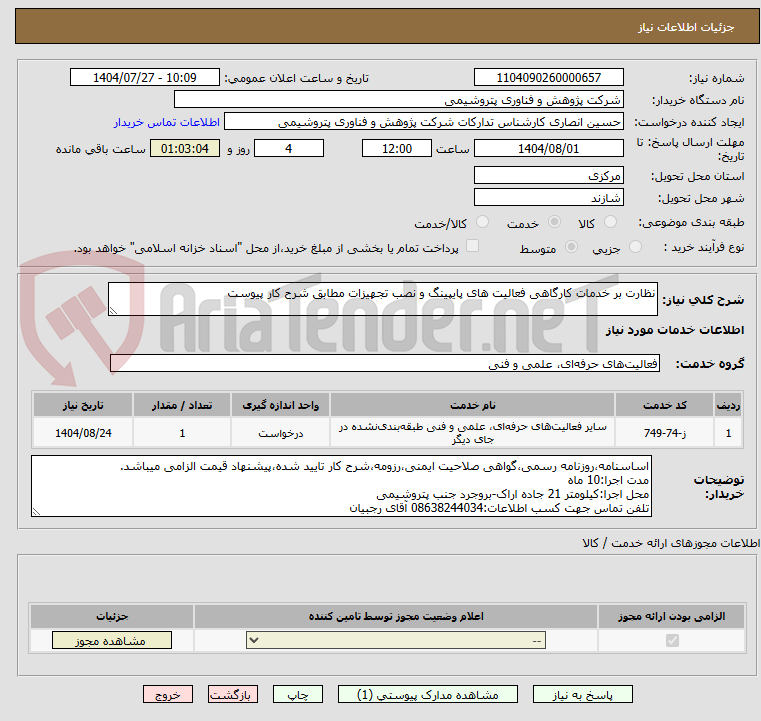Screen dimensions: 761x721
Task: Click the service name cell سایر فعالیت‌های حرفه‌ای
Action: point(472,433)
